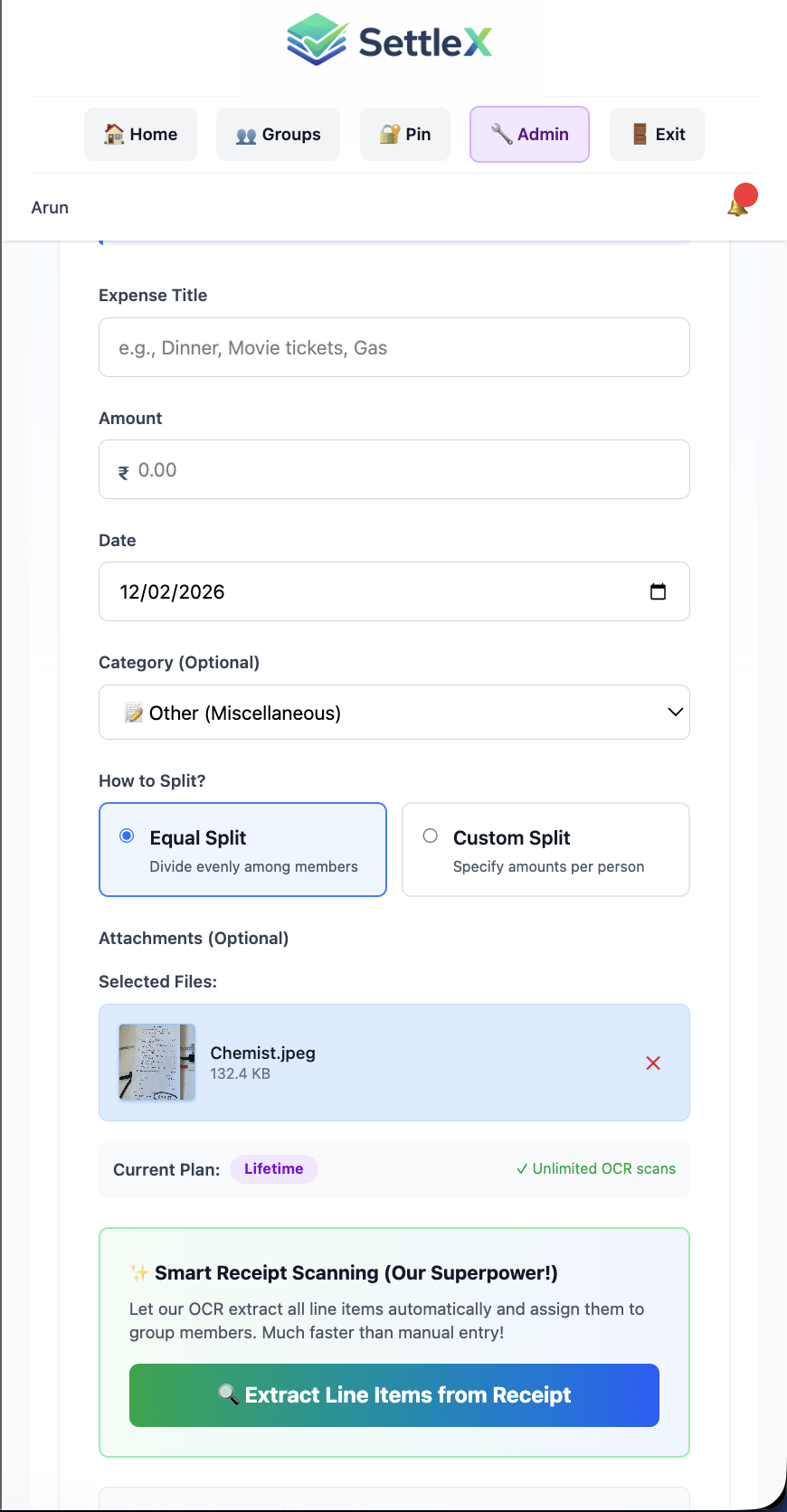
Task: Open the notification bell
Action: tap(739, 205)
